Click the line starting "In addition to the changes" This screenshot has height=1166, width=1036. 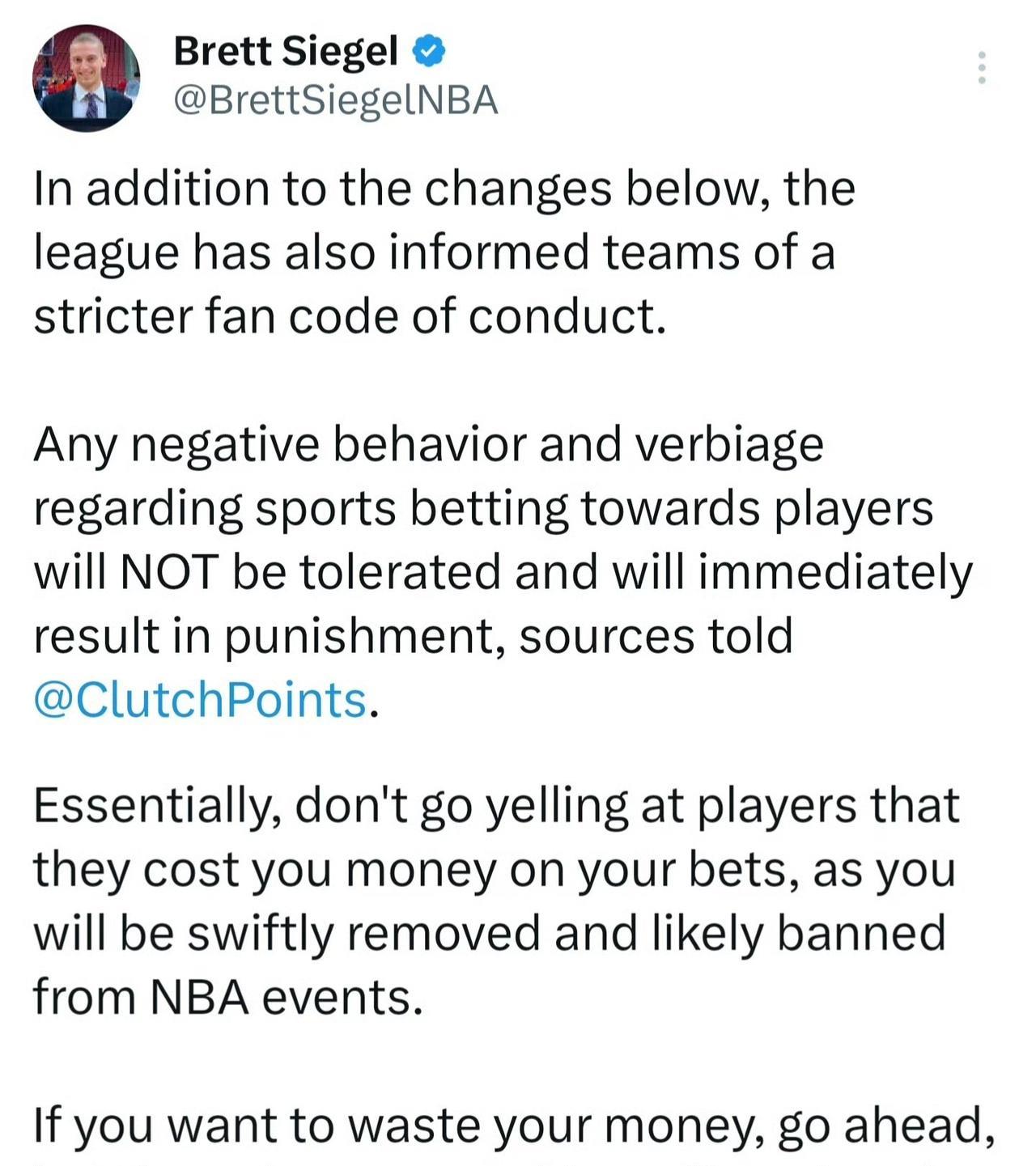[x=444, y=189]
